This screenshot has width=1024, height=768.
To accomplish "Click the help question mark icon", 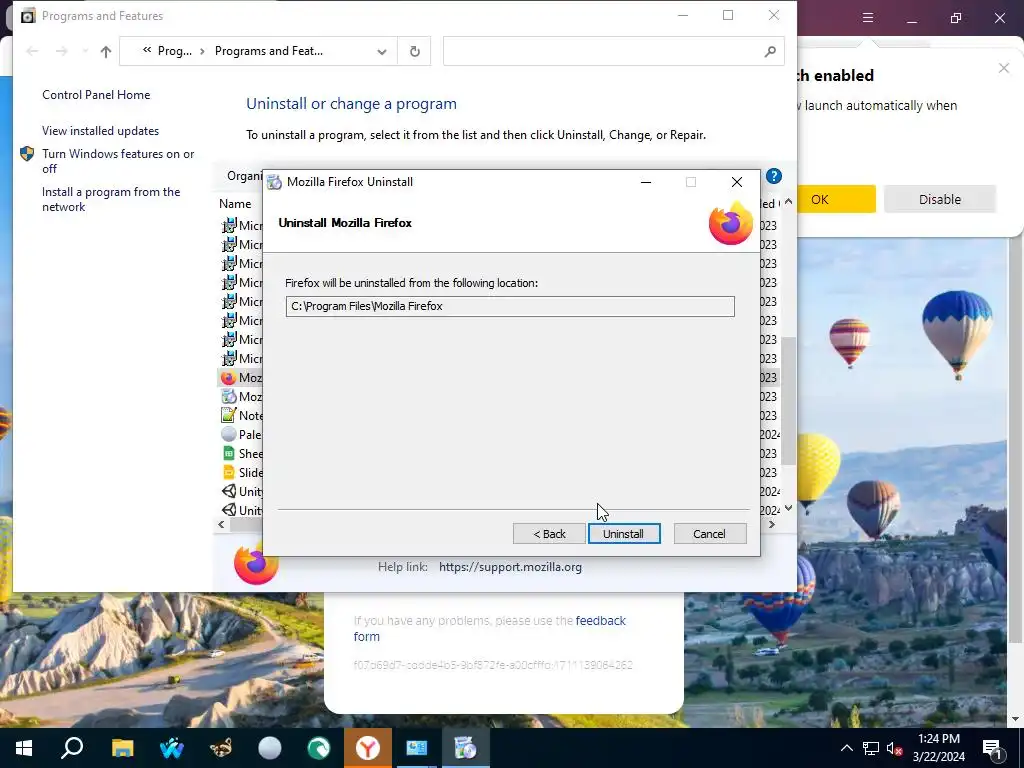I will (774, 176).
